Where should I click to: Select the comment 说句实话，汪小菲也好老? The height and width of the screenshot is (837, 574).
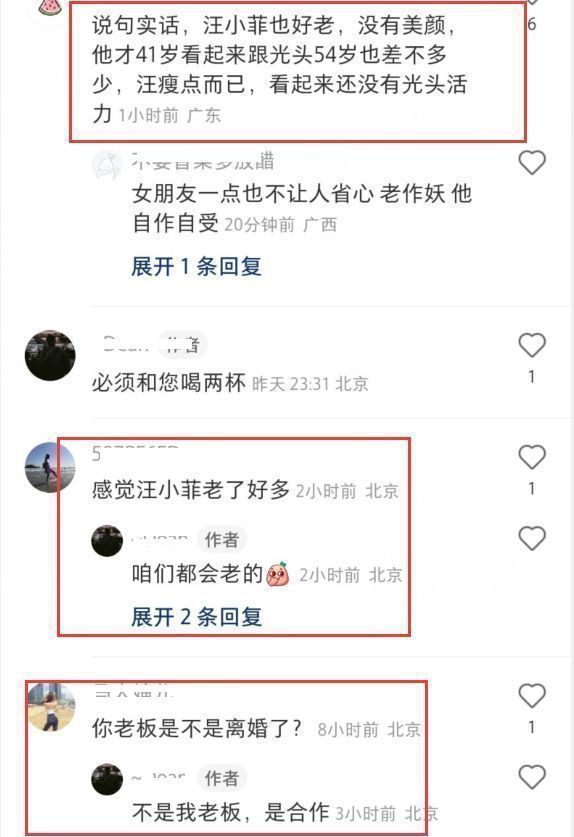click(x=279, y=69)
